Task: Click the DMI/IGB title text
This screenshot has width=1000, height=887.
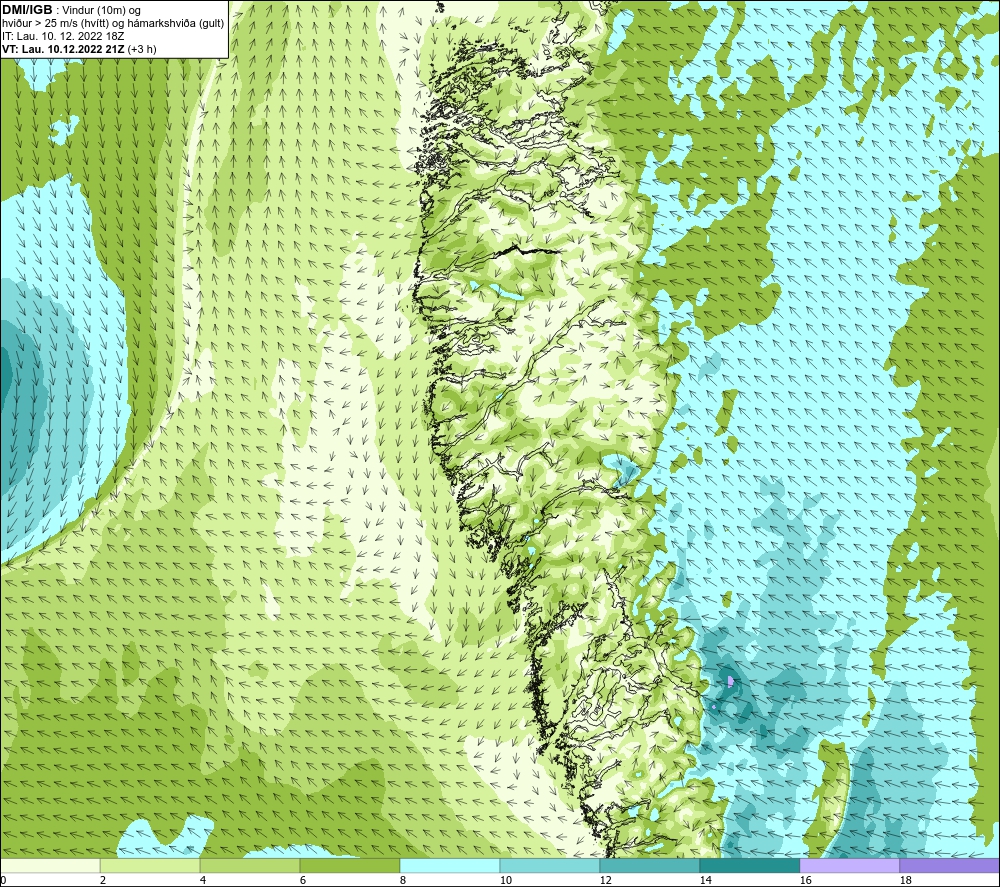Action: (x=27, y=10)
